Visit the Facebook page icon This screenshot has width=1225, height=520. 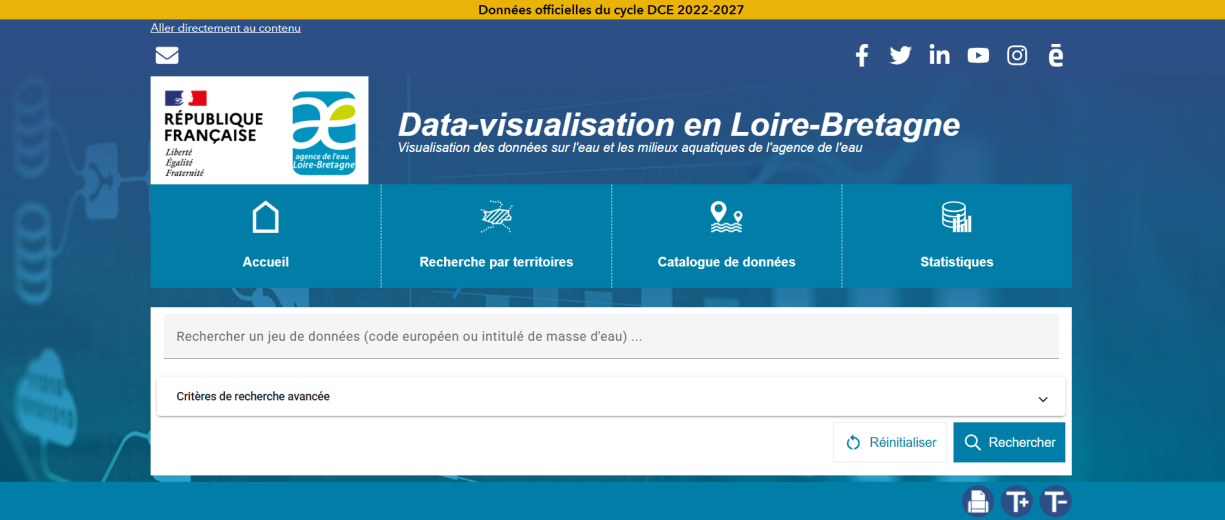pyautogui.click(x=862, y=55)
